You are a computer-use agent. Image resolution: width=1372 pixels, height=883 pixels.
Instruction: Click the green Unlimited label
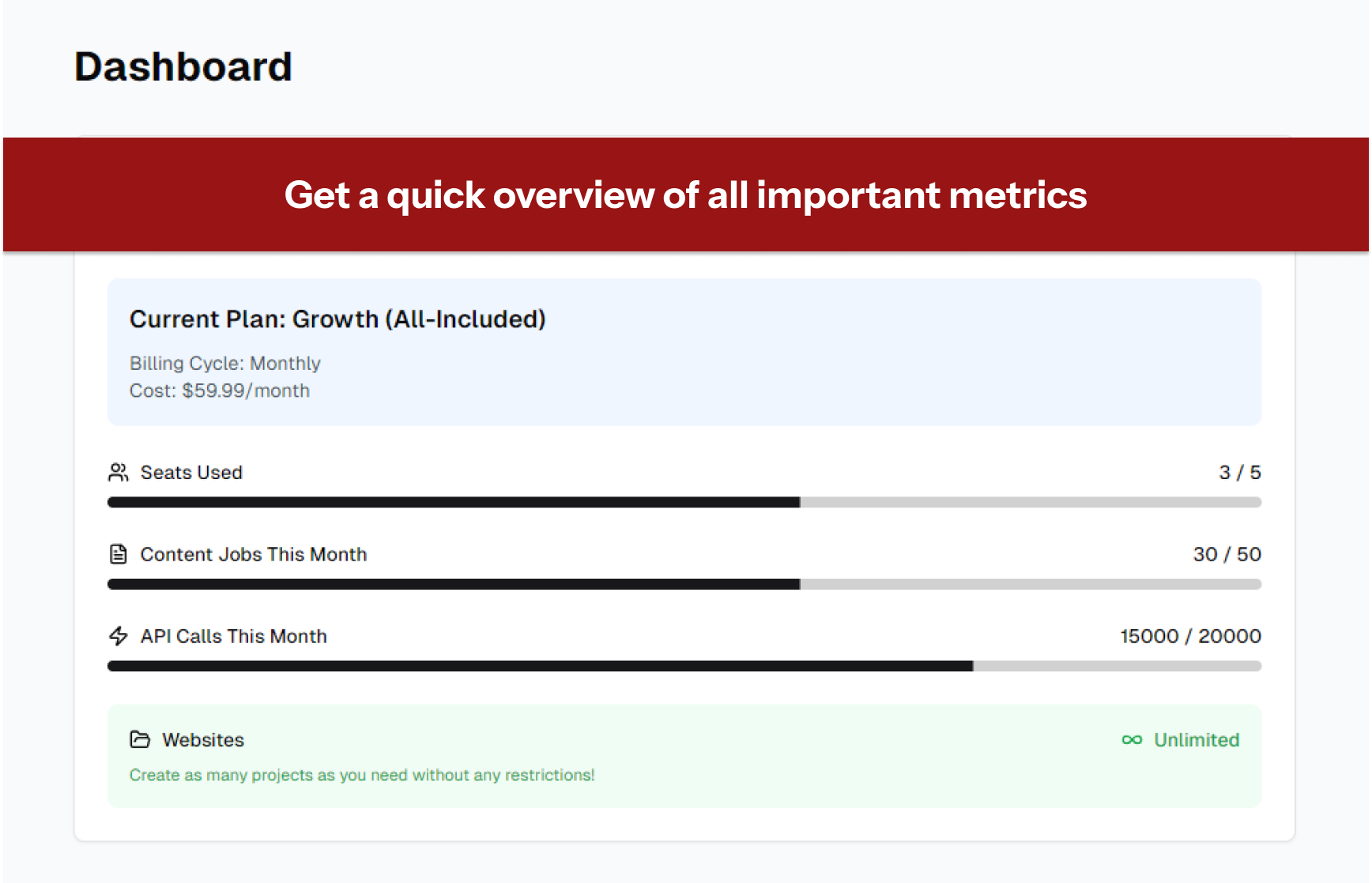(x=1197, y=740)
